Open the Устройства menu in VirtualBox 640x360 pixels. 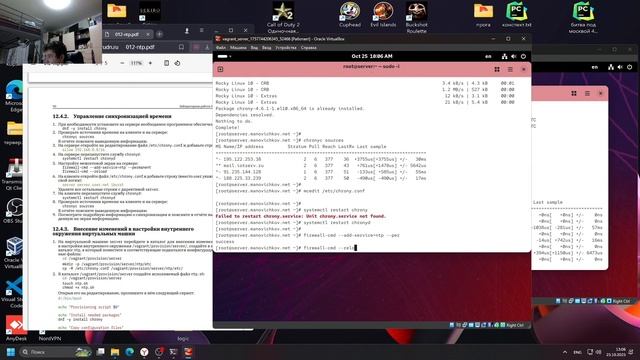coord(286,48)
